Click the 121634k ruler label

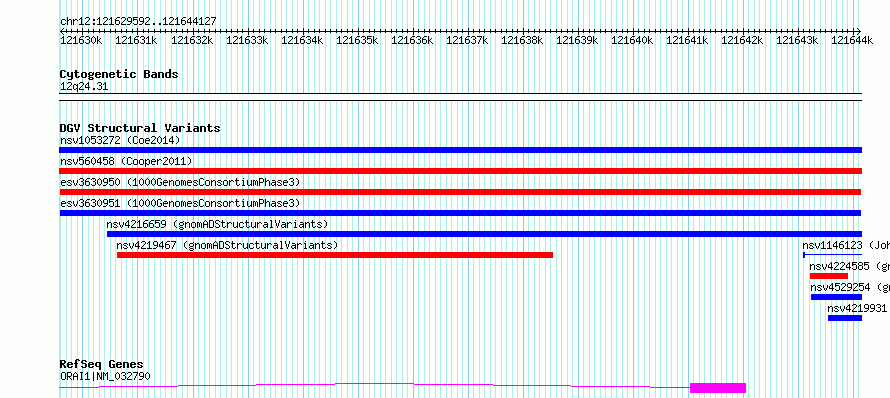[x=302, y=40]
